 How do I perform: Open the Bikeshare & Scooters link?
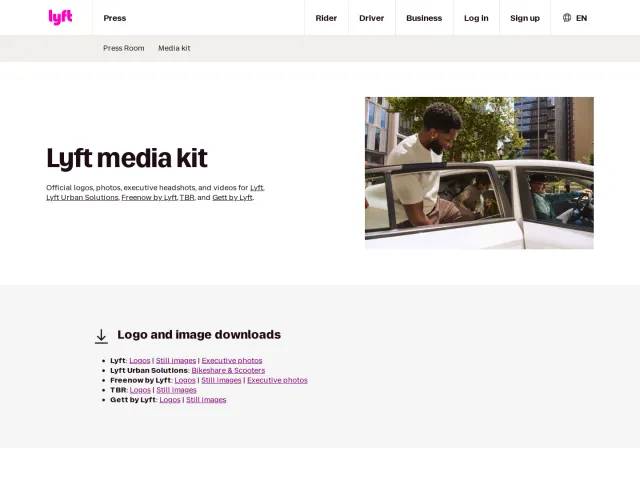(x=228, y=370)
